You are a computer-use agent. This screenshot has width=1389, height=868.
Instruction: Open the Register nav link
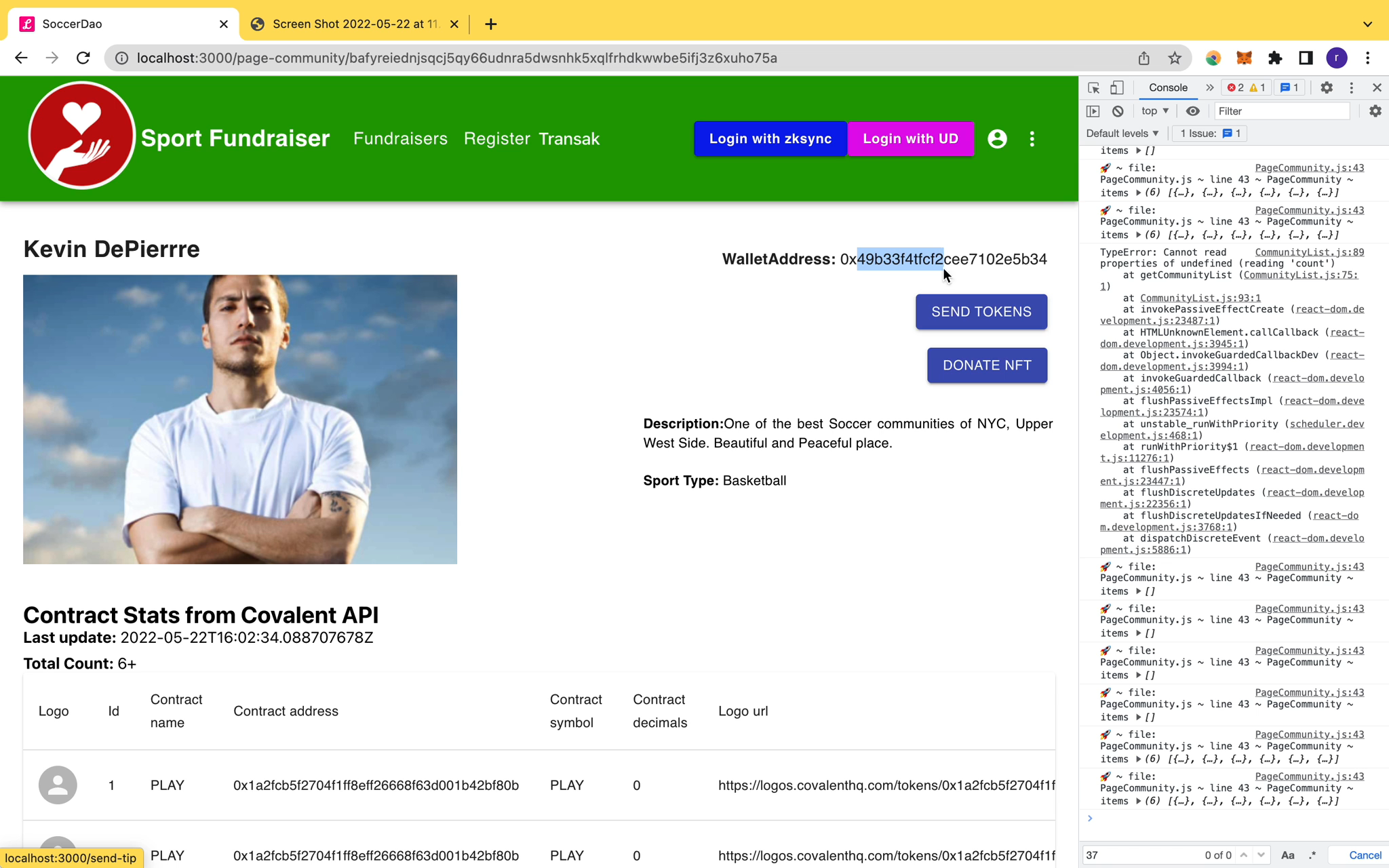click(x=496, y=139)
